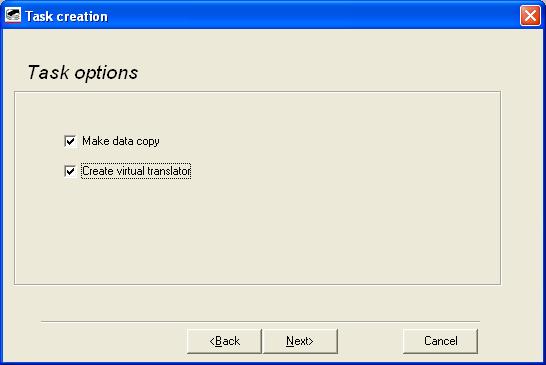Toggle the Create virtual translator checkbox

(70, 171)
